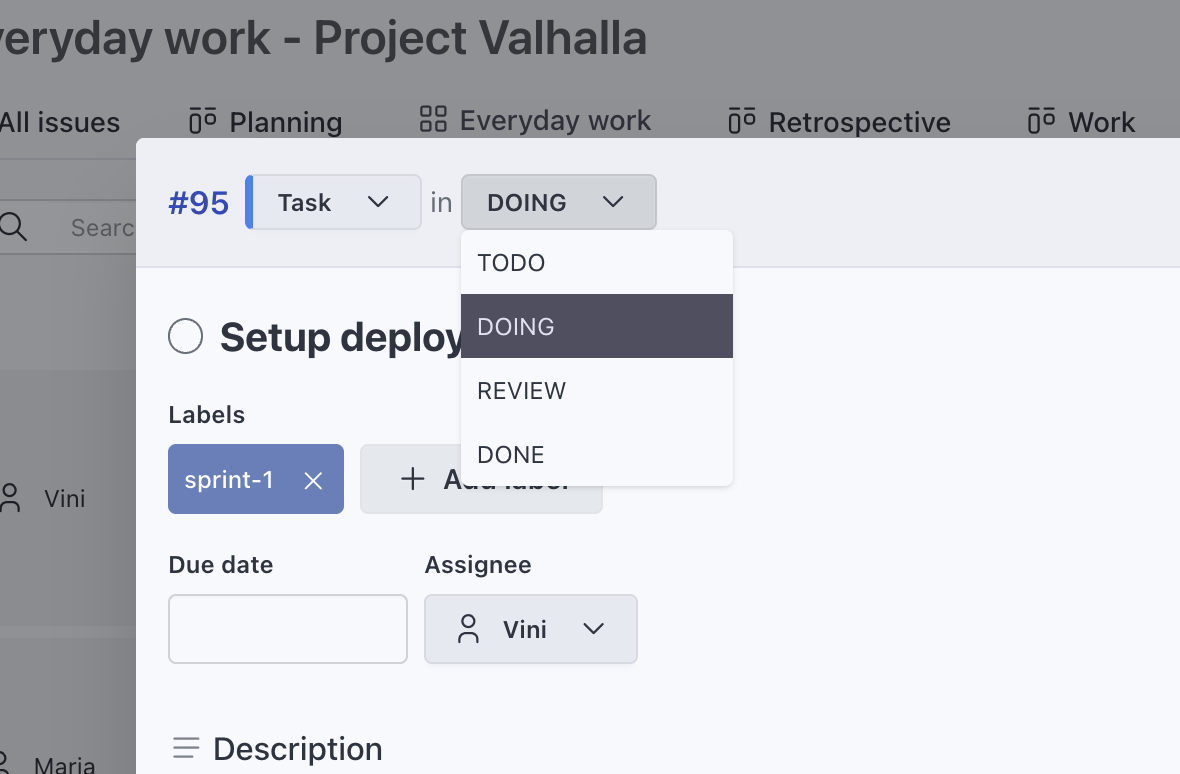
Task: Click the lines icon beside Description
Action: 186,748
